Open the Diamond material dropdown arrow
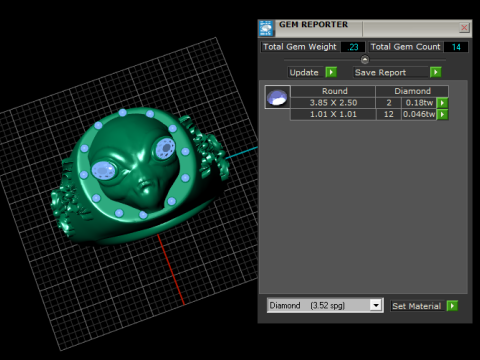This screenshot has height=360, width=480. (x=376, y=305)
